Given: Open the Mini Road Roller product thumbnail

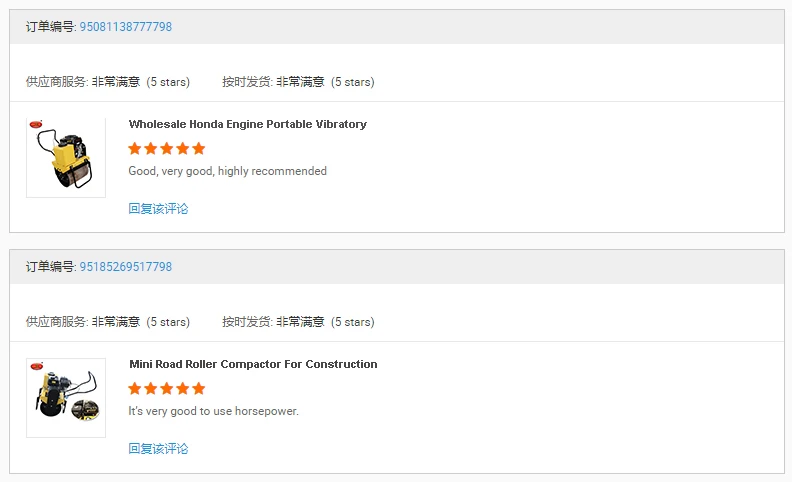Looking at the screenshot, I should 66,398.
